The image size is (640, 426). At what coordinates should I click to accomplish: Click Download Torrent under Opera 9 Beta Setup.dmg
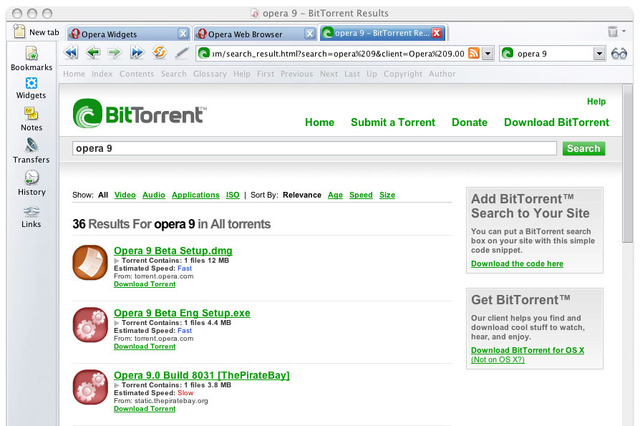(144, 284)
